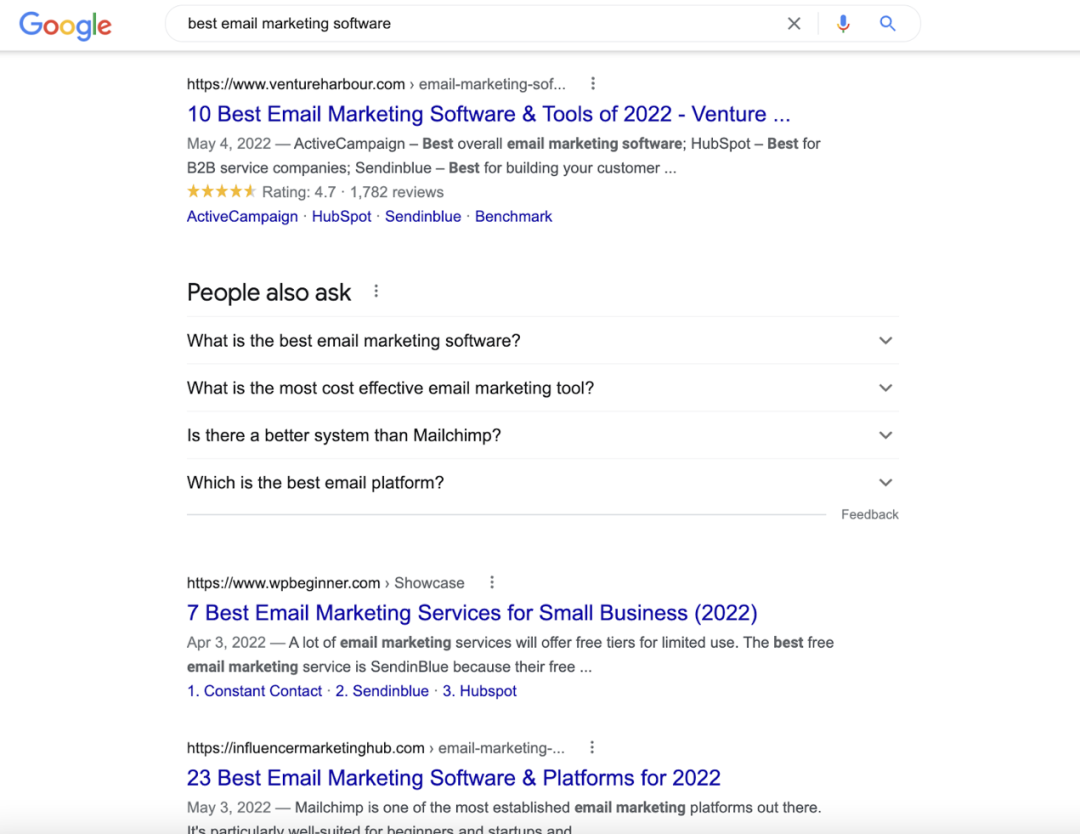Click the '1. Constant Contact' sitelink

click(x=255, y=690)
